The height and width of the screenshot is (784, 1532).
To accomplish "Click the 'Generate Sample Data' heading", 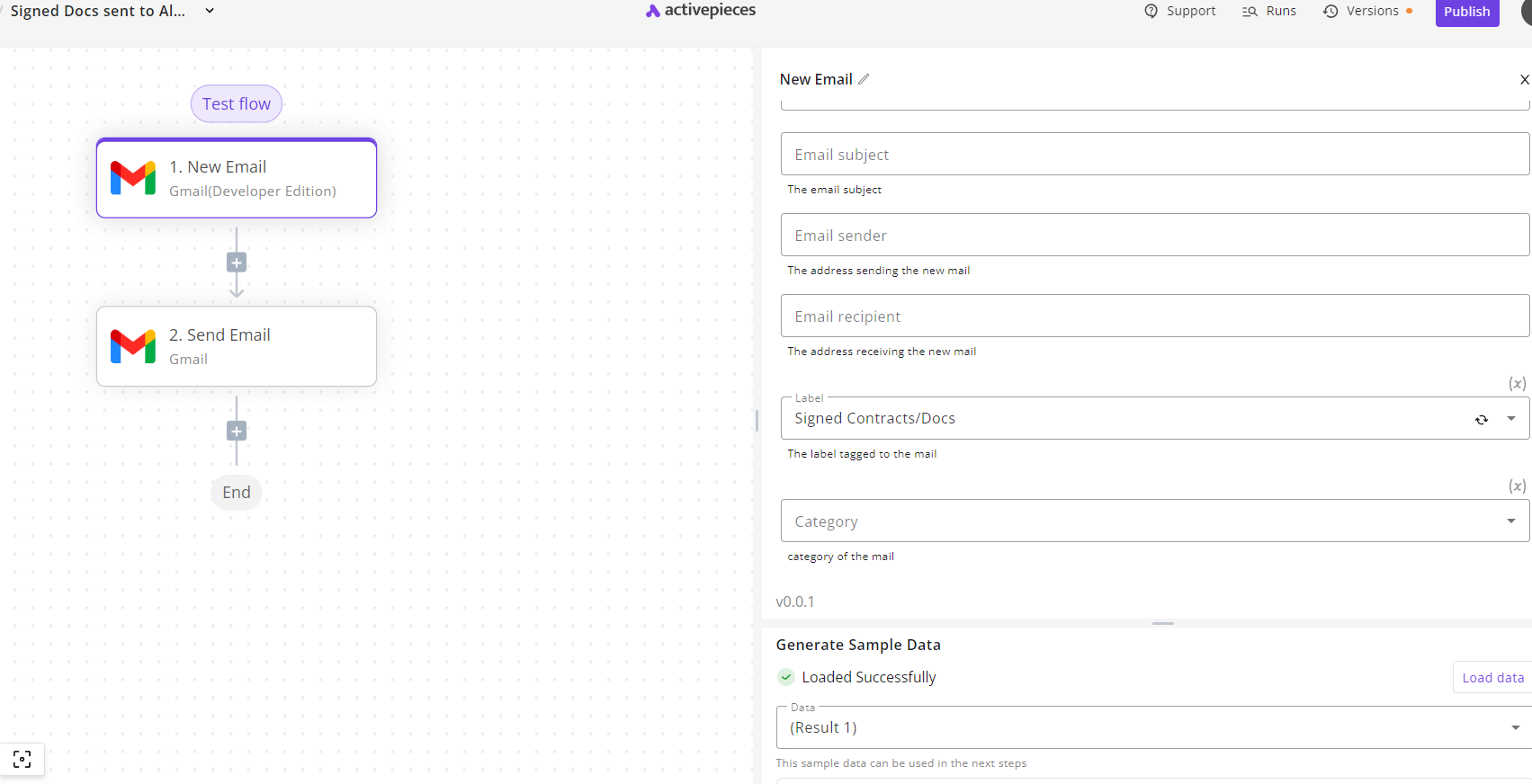I will point(858,645).
